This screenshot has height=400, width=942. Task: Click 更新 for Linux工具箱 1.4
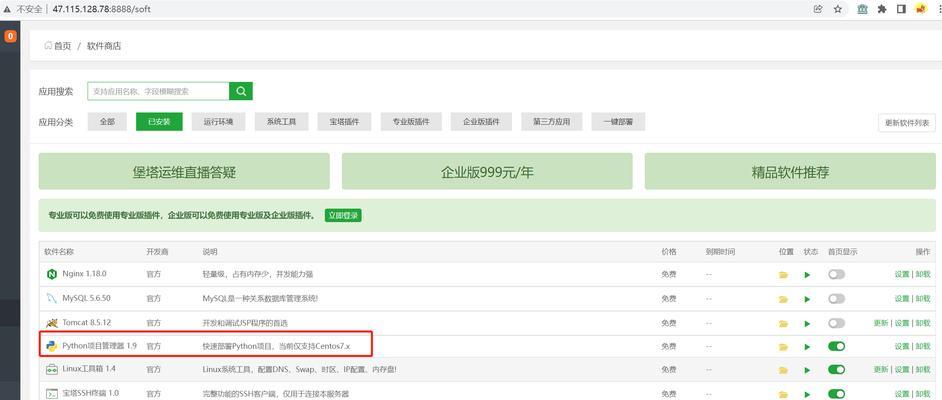(881, 369)
